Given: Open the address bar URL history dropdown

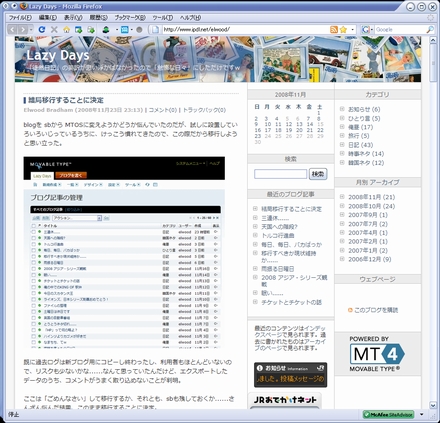Looking at the screenshot, I should [353, 30].
